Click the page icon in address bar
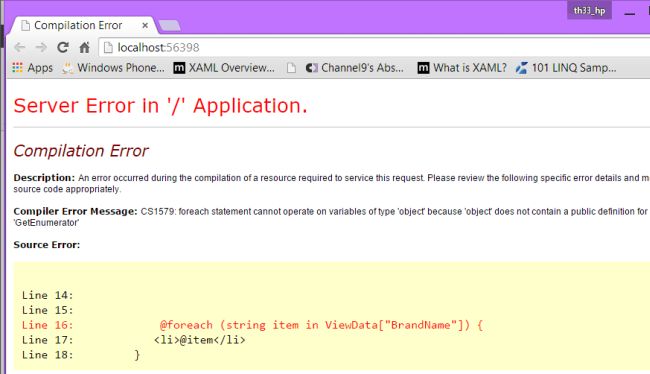This screenshot has height=374, width=650. click(x=108, y=48)
